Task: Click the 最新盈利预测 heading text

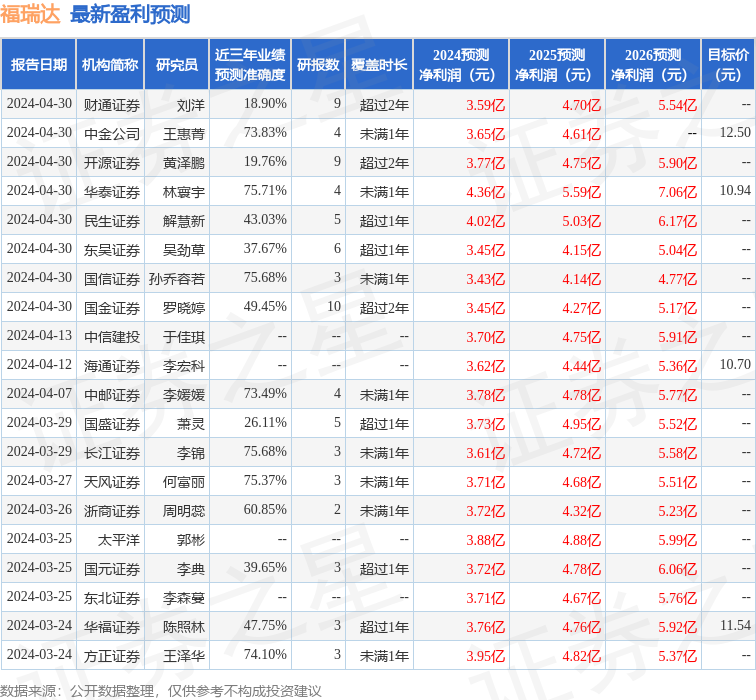Action: pyautogui.click(x=130, y=14)
